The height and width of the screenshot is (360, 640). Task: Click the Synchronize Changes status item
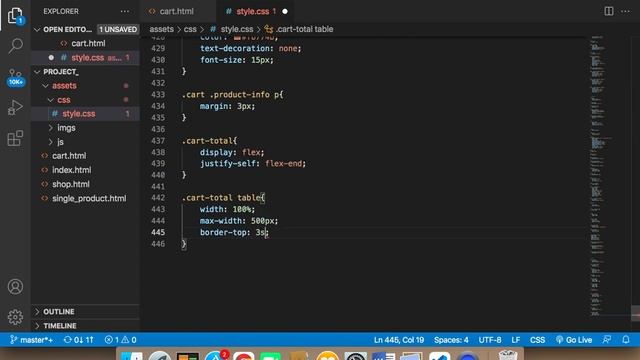tap(78, 340)
